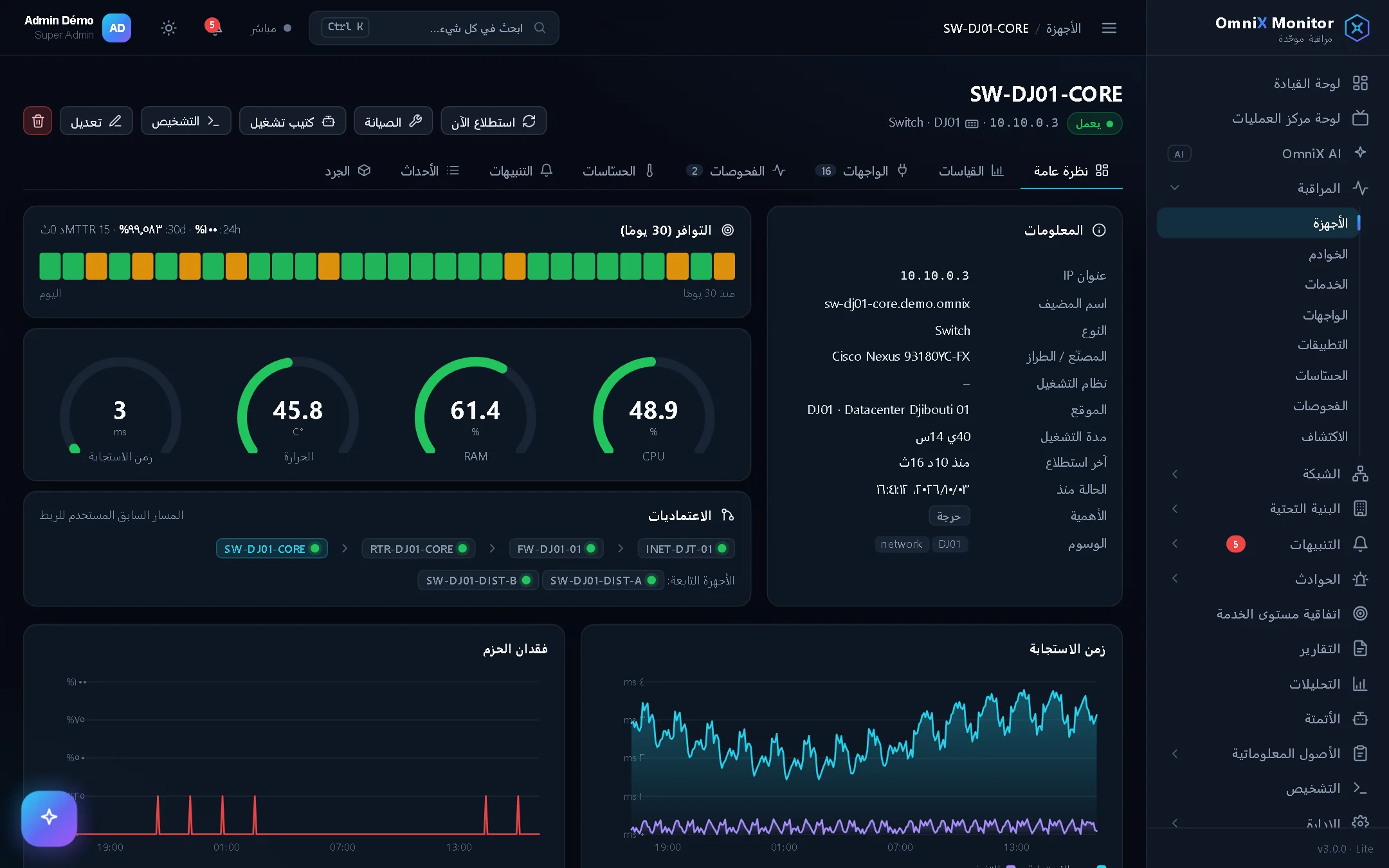Switch to الجرد inventory tab

click(347, 170)
